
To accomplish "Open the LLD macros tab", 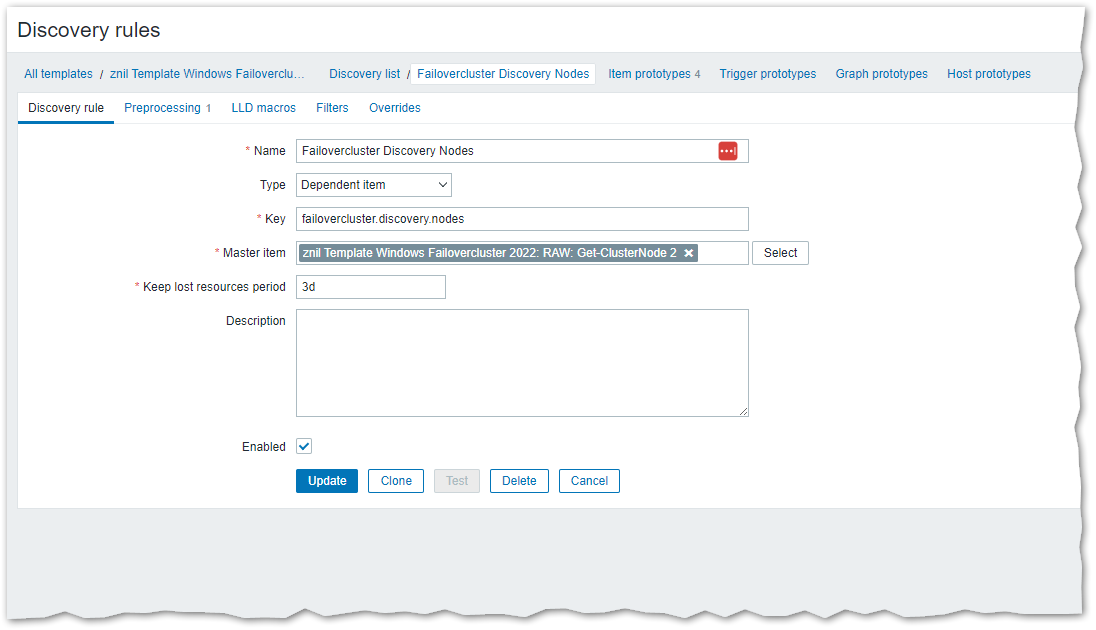I will click(x=263, y=108).
